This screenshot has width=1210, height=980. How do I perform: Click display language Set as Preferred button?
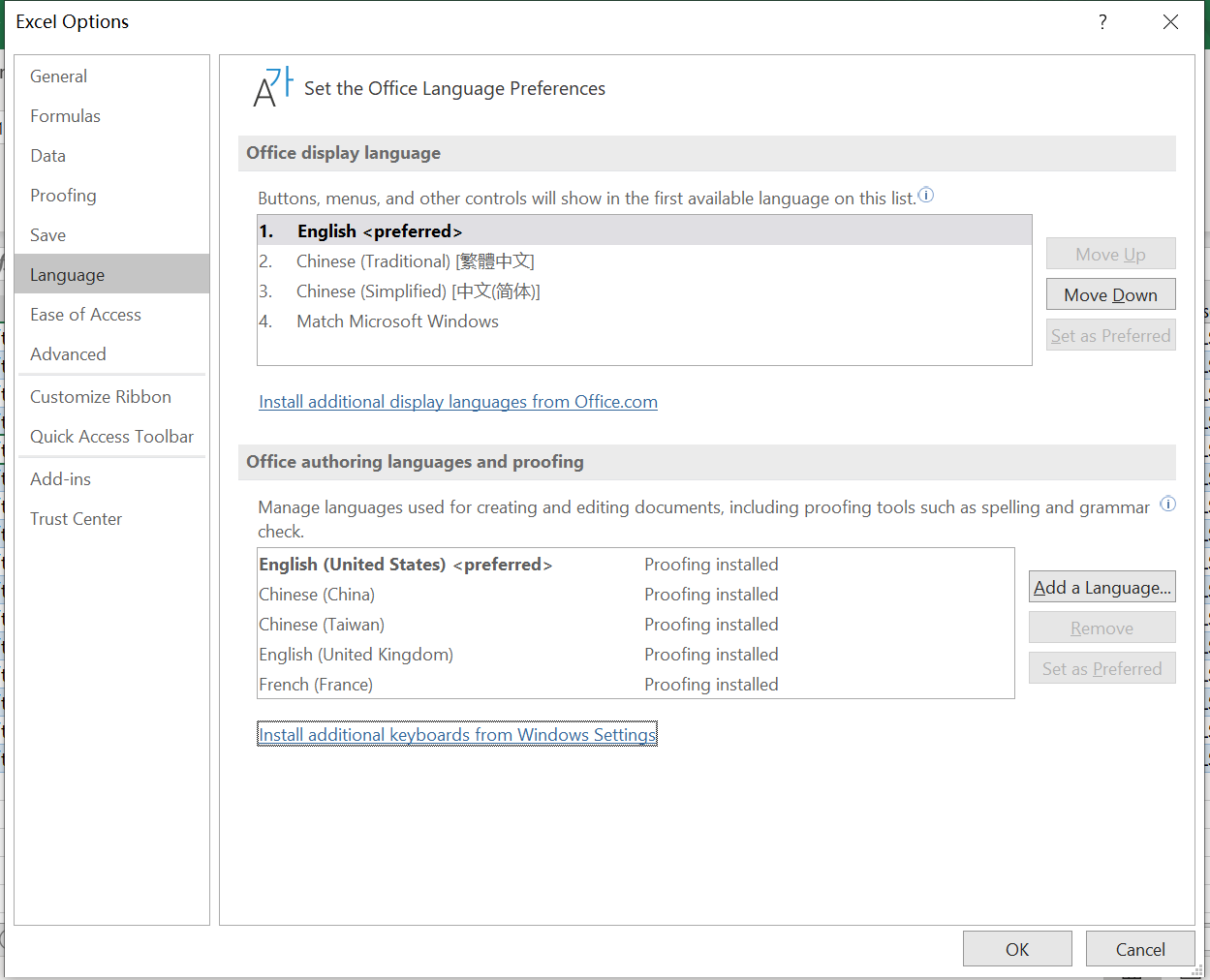(1110, 335)
